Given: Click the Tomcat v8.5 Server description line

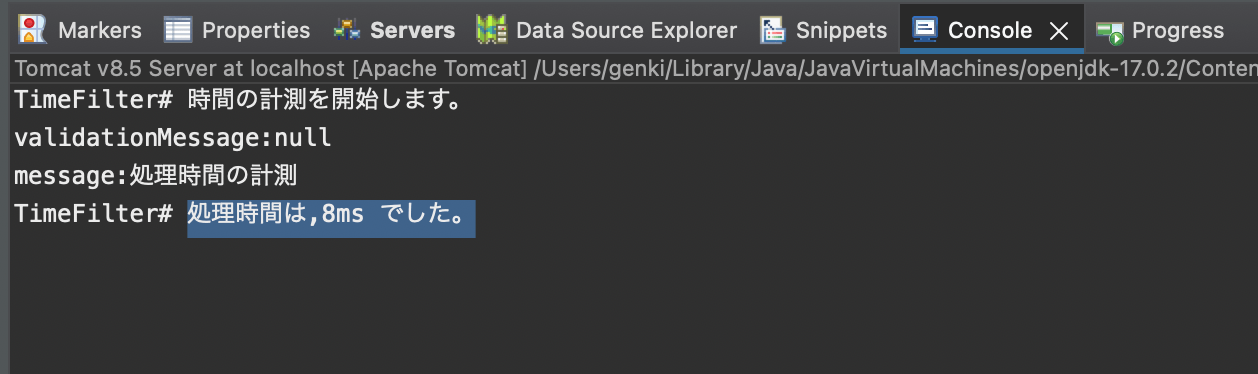Looking at the screenshot, I should coord(636,69).
